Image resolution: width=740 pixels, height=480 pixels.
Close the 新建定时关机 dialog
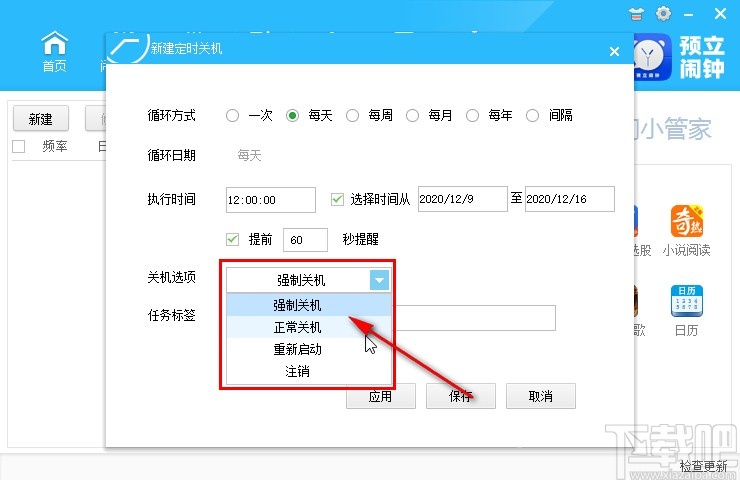[614, 51]
